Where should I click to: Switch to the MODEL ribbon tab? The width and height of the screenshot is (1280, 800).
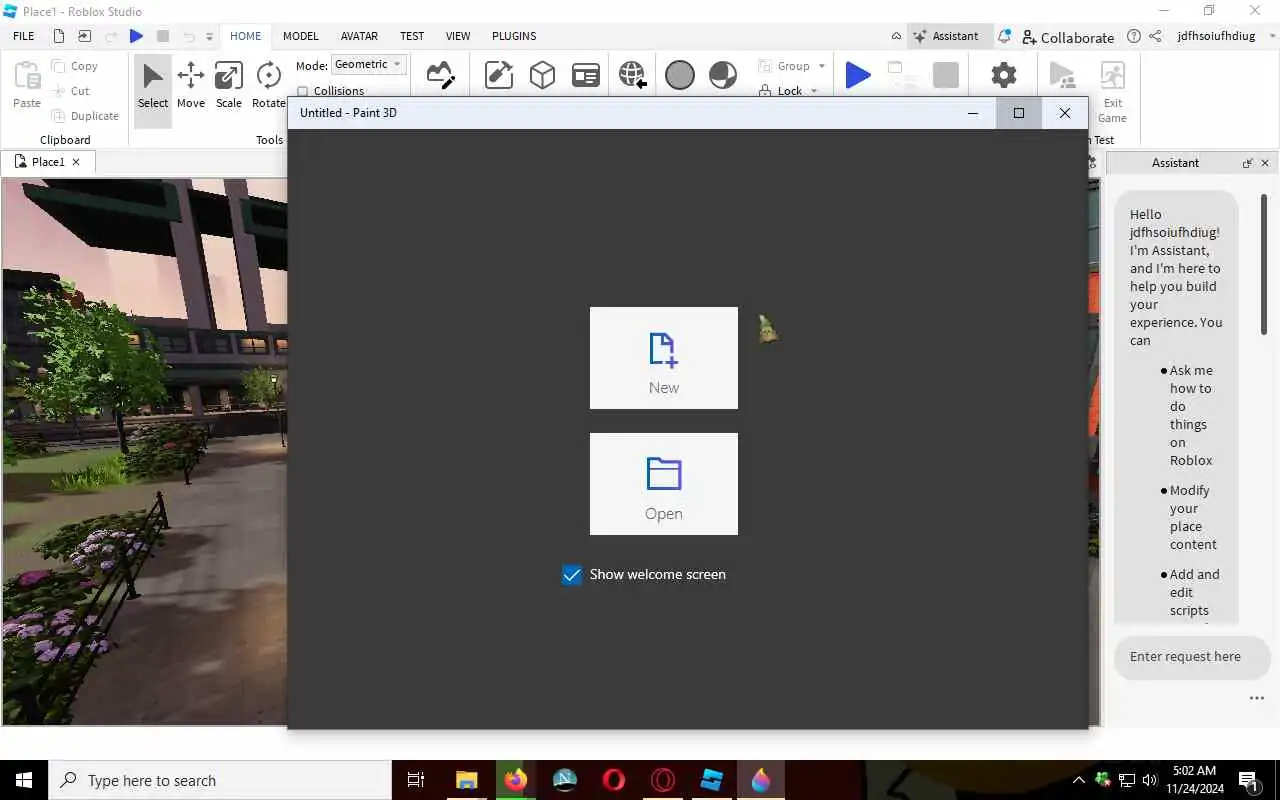(x=300, y=36)
